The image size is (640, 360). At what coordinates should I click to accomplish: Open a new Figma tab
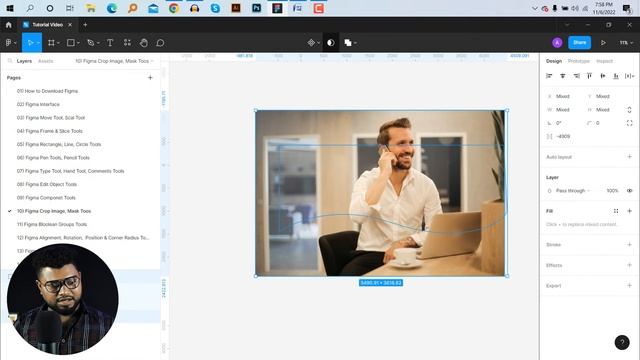click(x=85, y=25)
